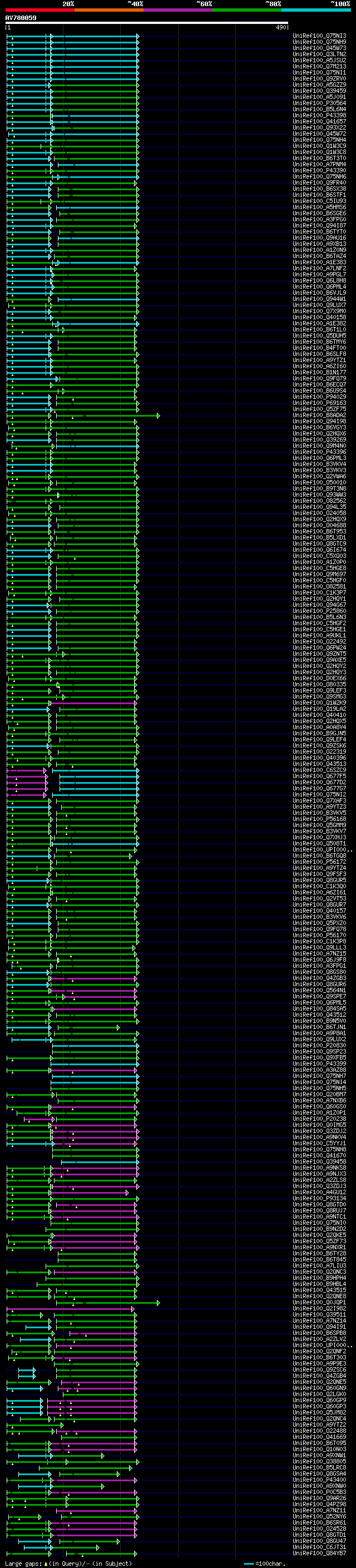Click label UniRef100_Q7XAF3
Image resolution: width=356 pixels, height=1568 pixels.
[319, 800]
